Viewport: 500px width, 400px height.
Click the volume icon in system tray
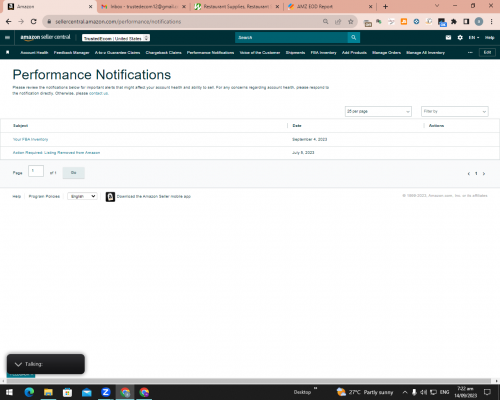pos(423,392)
